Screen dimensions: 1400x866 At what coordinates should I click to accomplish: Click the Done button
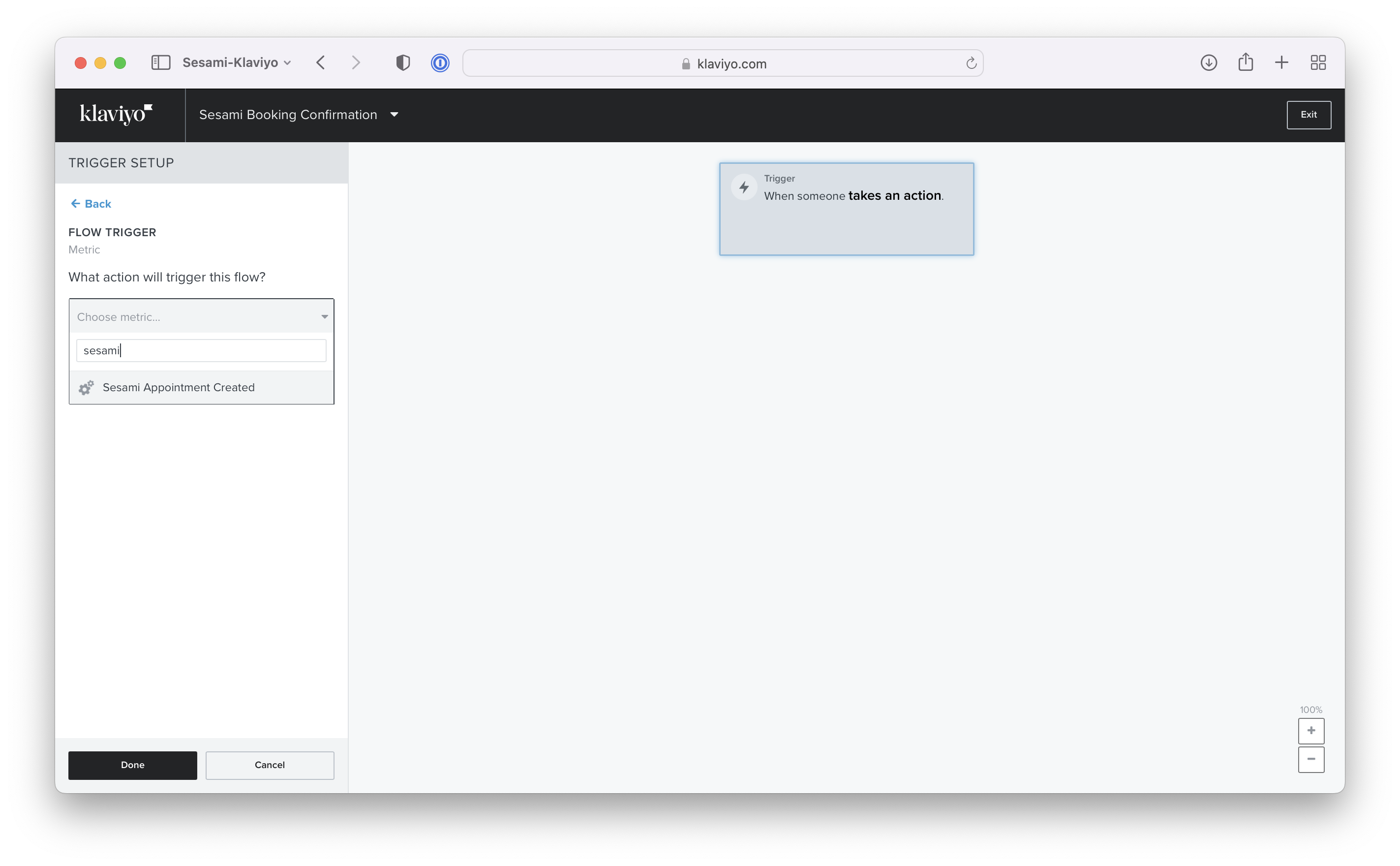(x=132, y=765)
